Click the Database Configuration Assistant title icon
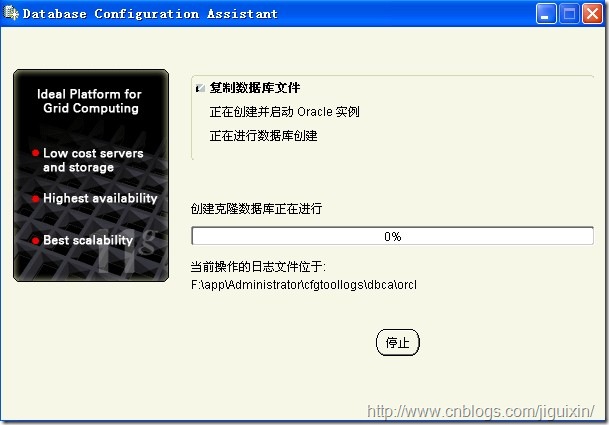The width and height of the screenshot is (609, 425). click(10, 13)
